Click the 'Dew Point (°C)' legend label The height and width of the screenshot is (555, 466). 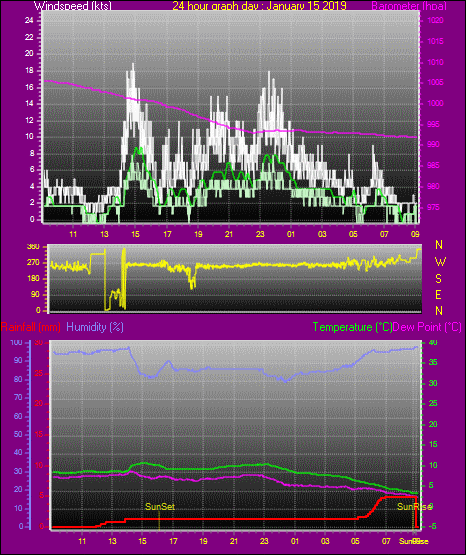pos(427,327)
